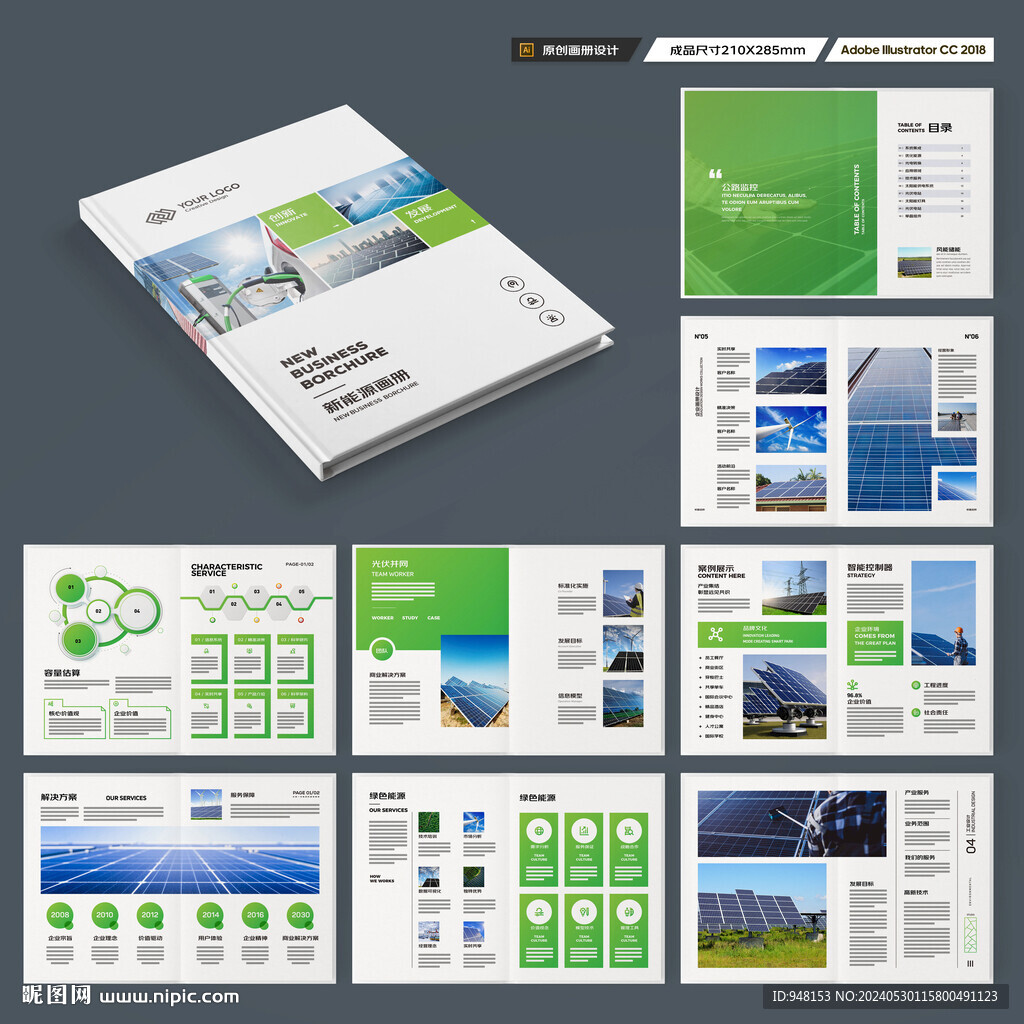Click the green circle numbered 01

tap(71, 587)
